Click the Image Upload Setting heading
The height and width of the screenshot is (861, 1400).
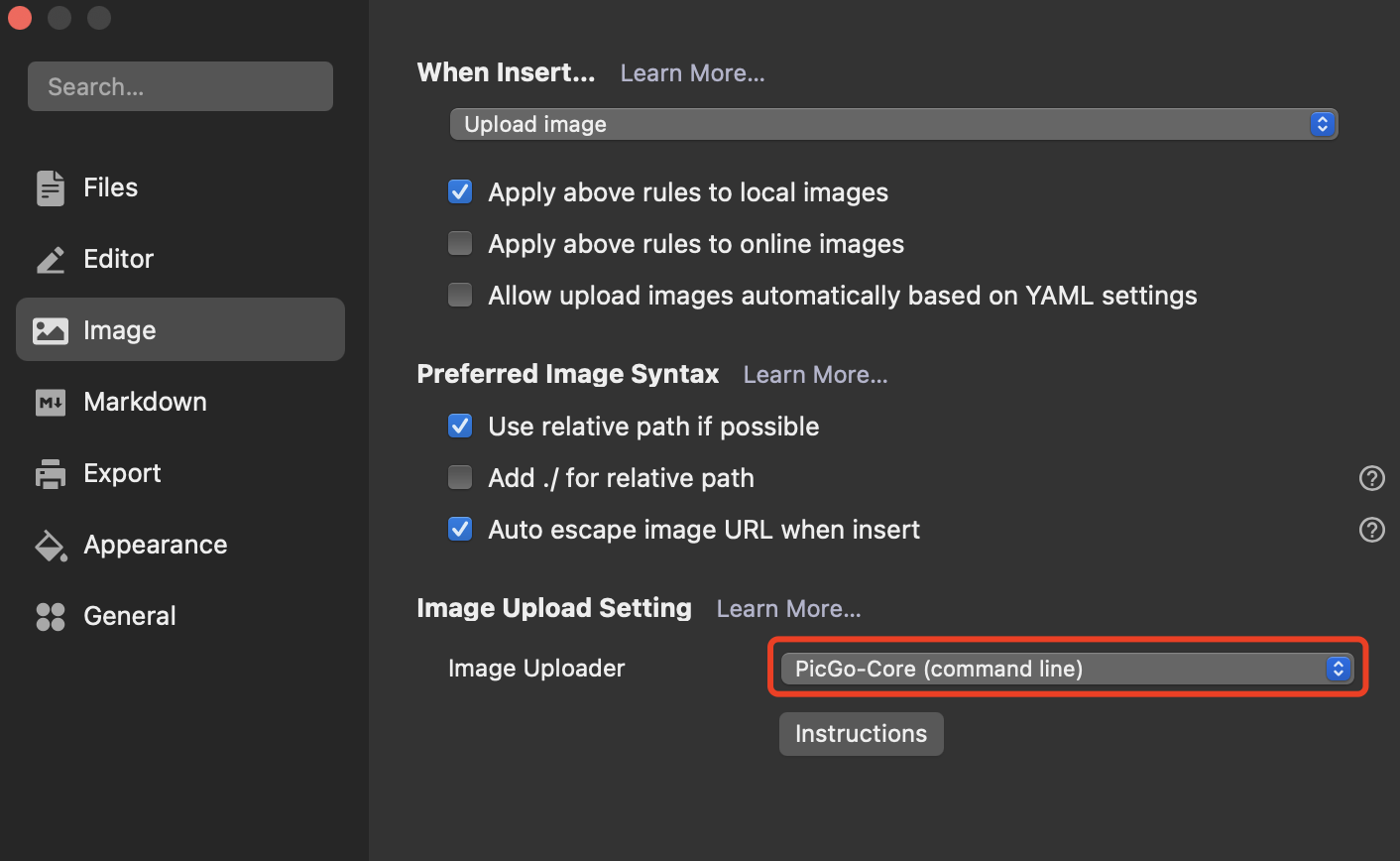(x=554, y=608)
